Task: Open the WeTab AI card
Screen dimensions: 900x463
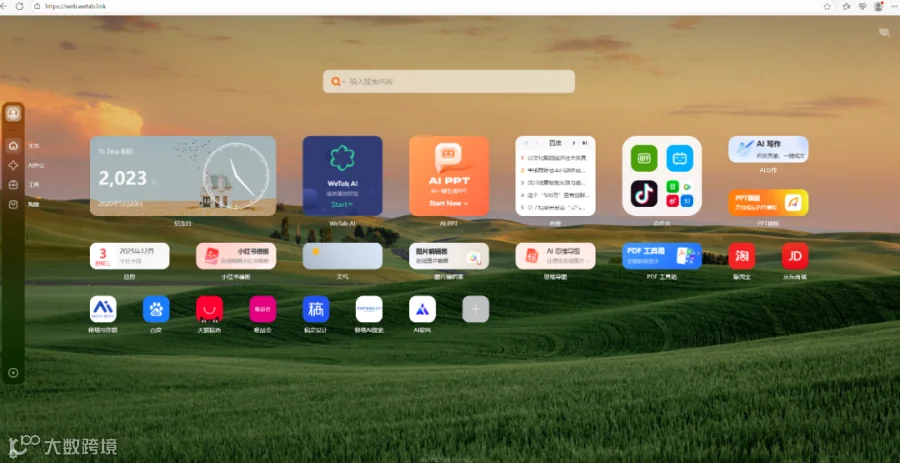Action: 343,176
